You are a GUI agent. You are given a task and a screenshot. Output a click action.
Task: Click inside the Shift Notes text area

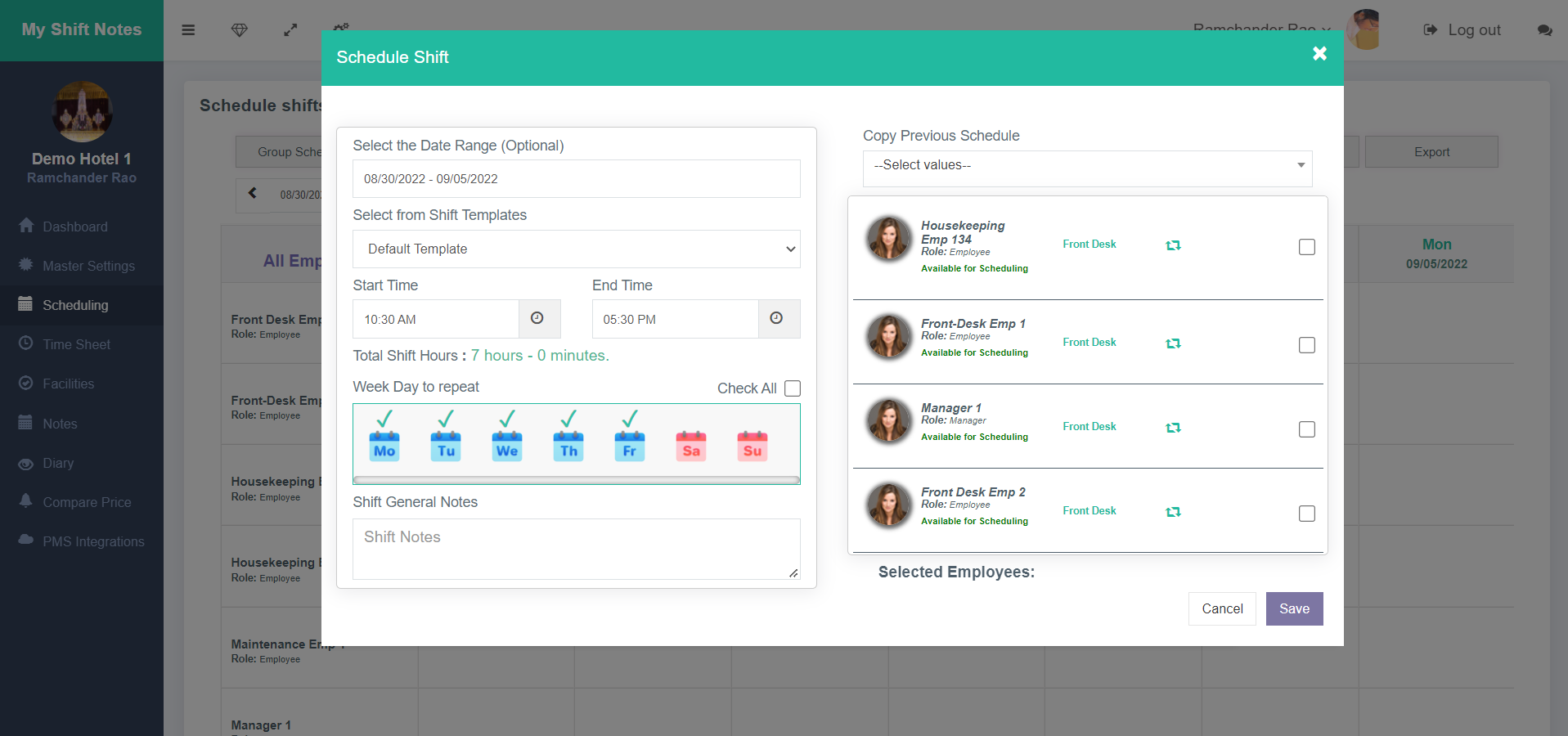click(x=576, y=548)
